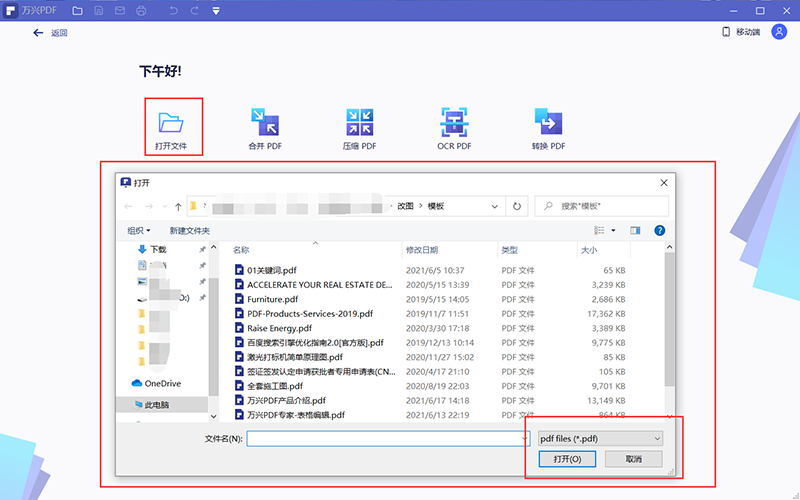The image size is (800, 500).
Task: Open the 组织 organize dropdown menu
Action: pos(139,230)
